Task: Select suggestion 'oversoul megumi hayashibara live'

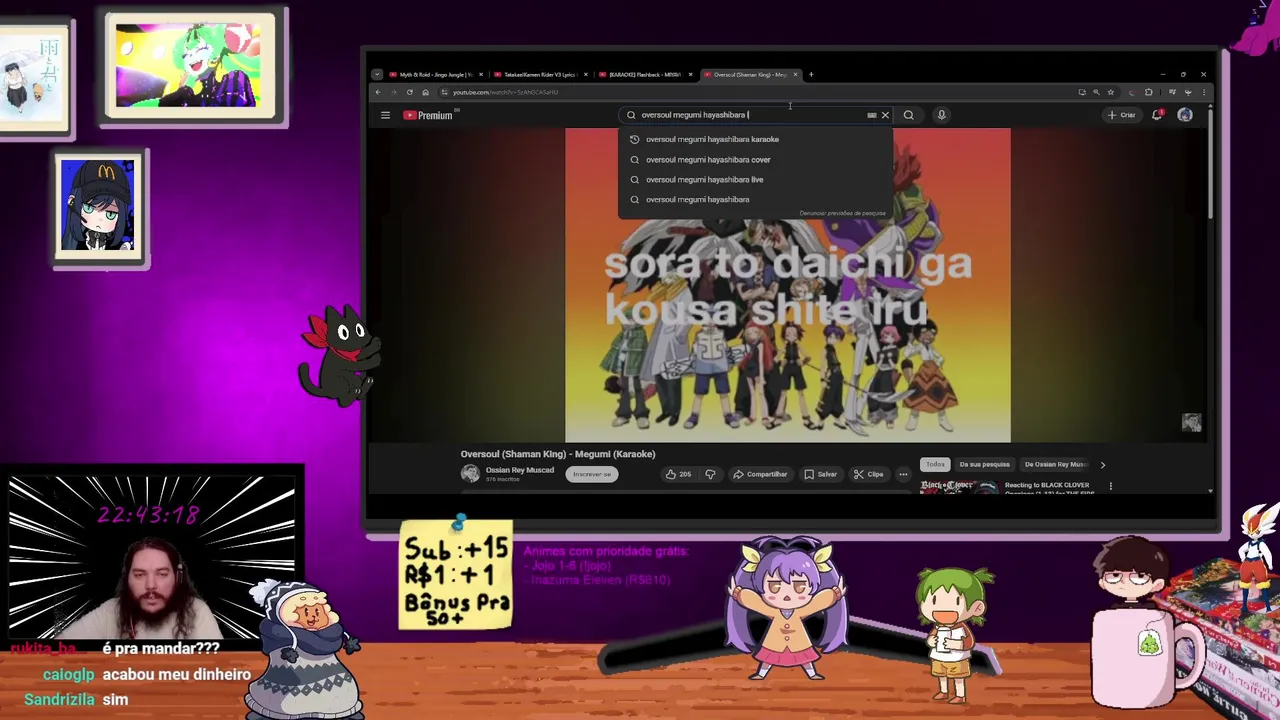Action: point(755,179)
